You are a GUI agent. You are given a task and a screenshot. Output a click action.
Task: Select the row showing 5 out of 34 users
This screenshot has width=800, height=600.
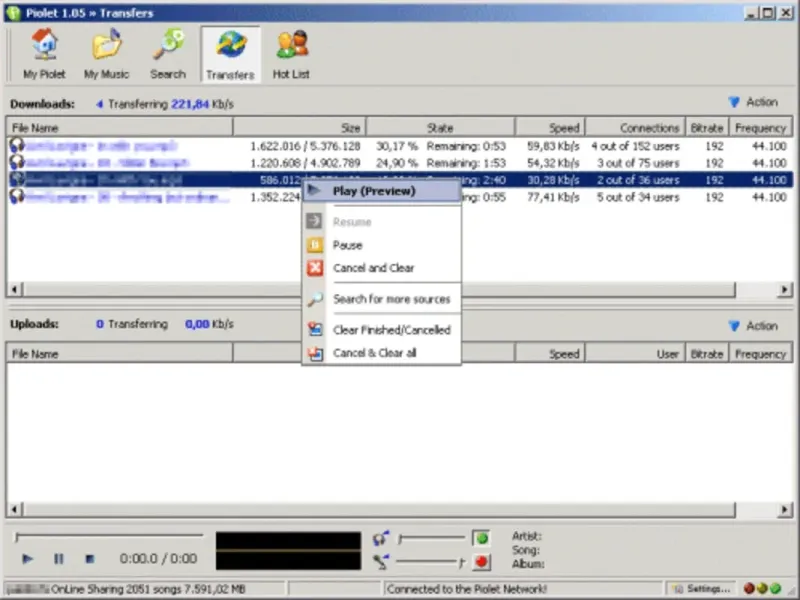[x=399, y=197]
